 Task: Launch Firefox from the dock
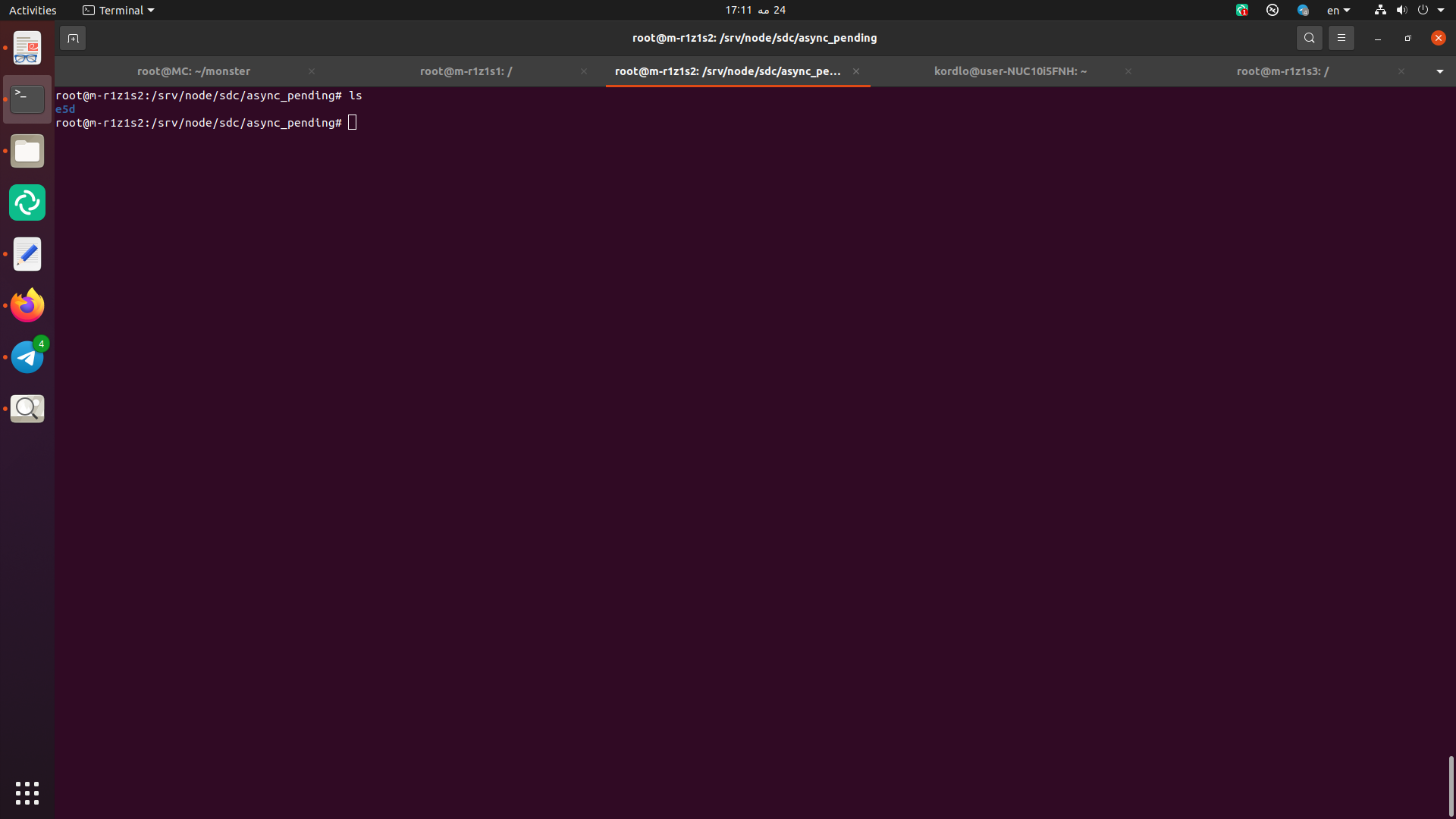tap(27, 306)
